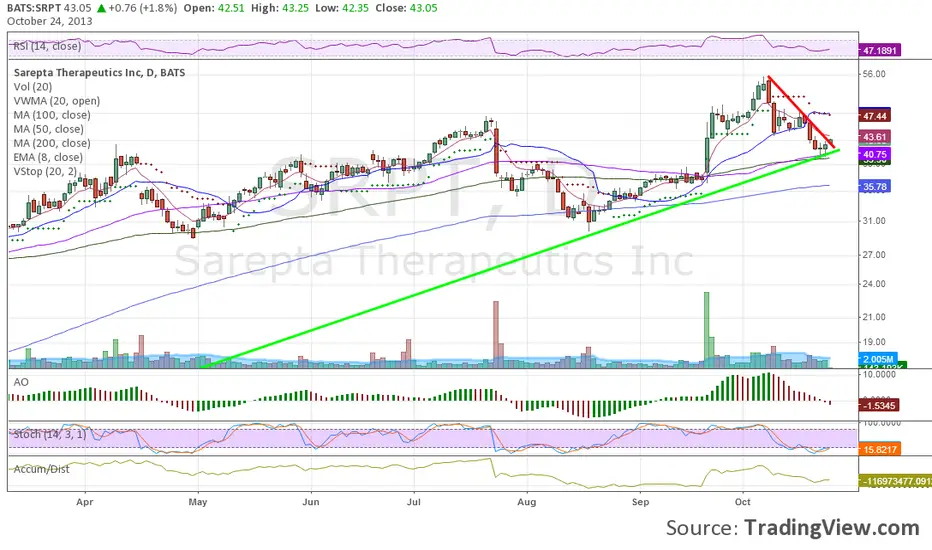This screenshot has width=932, height=550.
Task: Click the EMA (8, close) legend entry
Action: 48,158
